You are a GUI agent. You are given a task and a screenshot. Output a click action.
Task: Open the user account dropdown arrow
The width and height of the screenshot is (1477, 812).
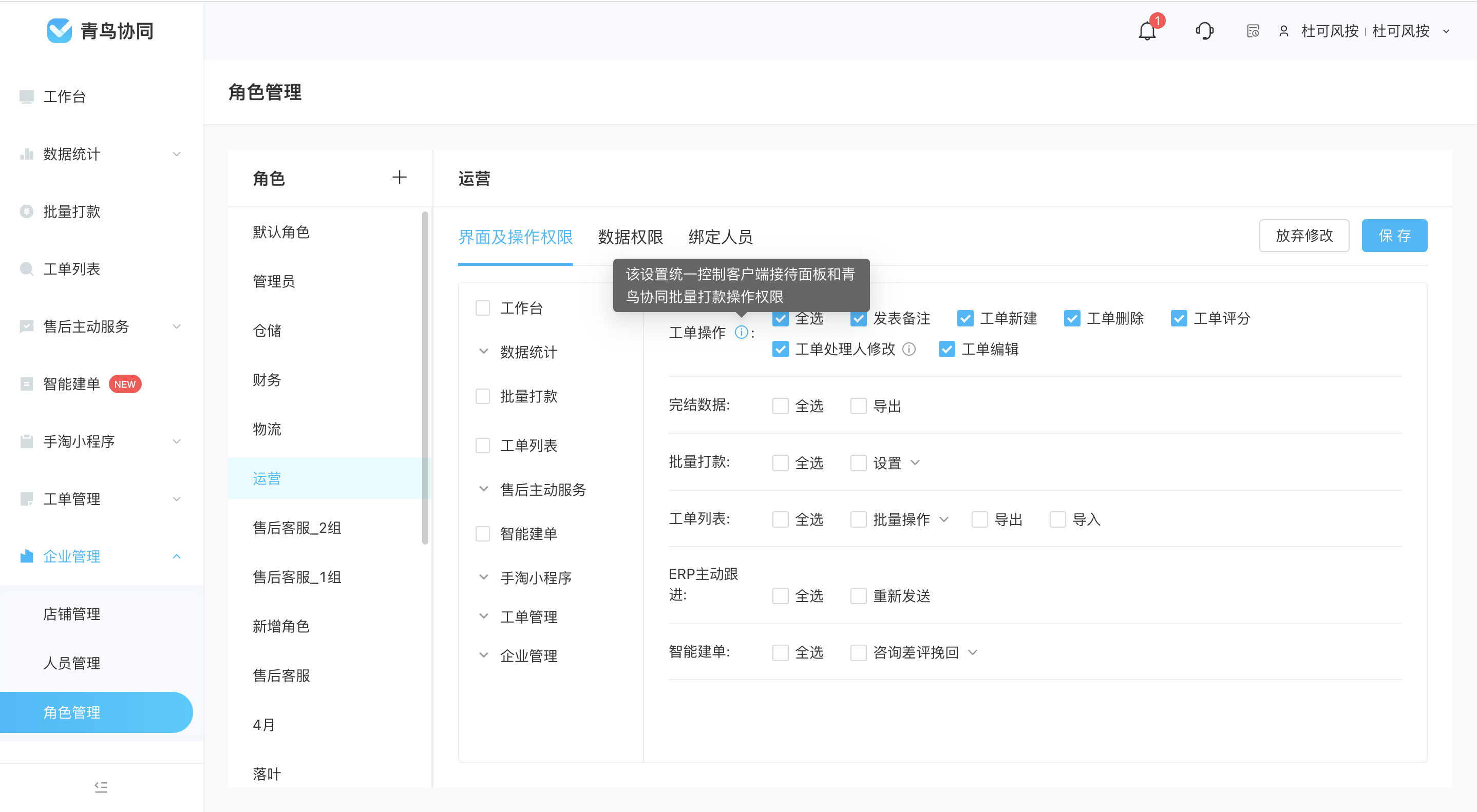[x=1446, y=31]
